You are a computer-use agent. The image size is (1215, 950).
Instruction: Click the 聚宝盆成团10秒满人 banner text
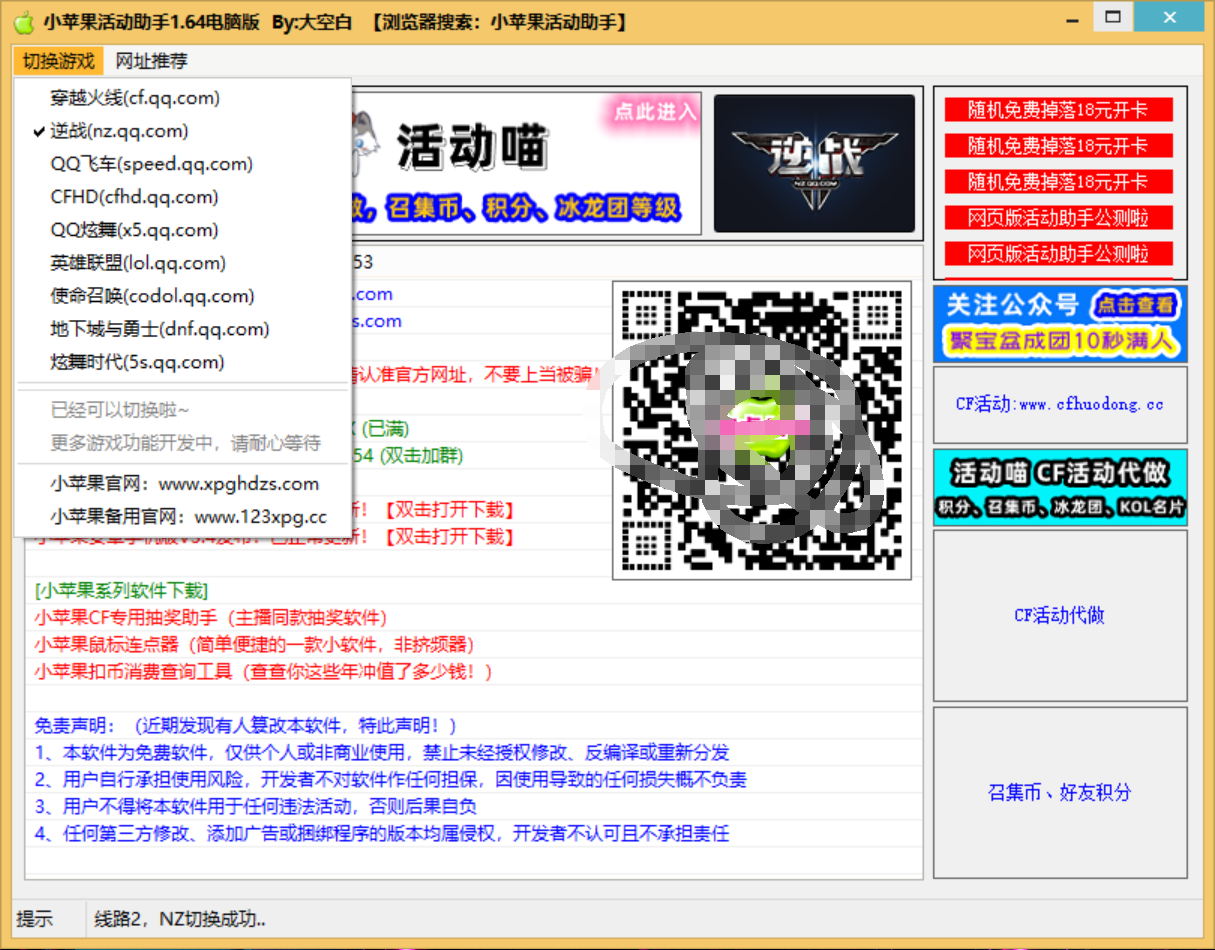(x=1060, y=342)
